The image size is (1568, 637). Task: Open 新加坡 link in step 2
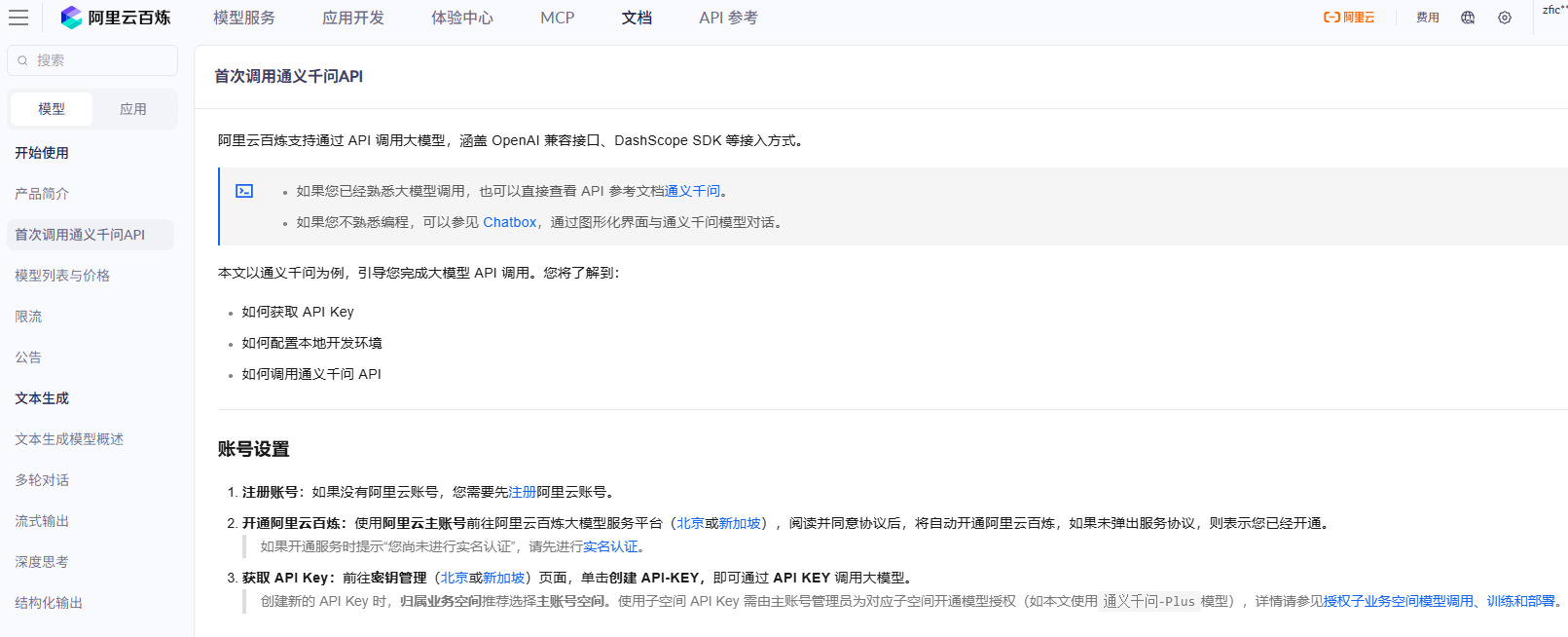point(740,523)
